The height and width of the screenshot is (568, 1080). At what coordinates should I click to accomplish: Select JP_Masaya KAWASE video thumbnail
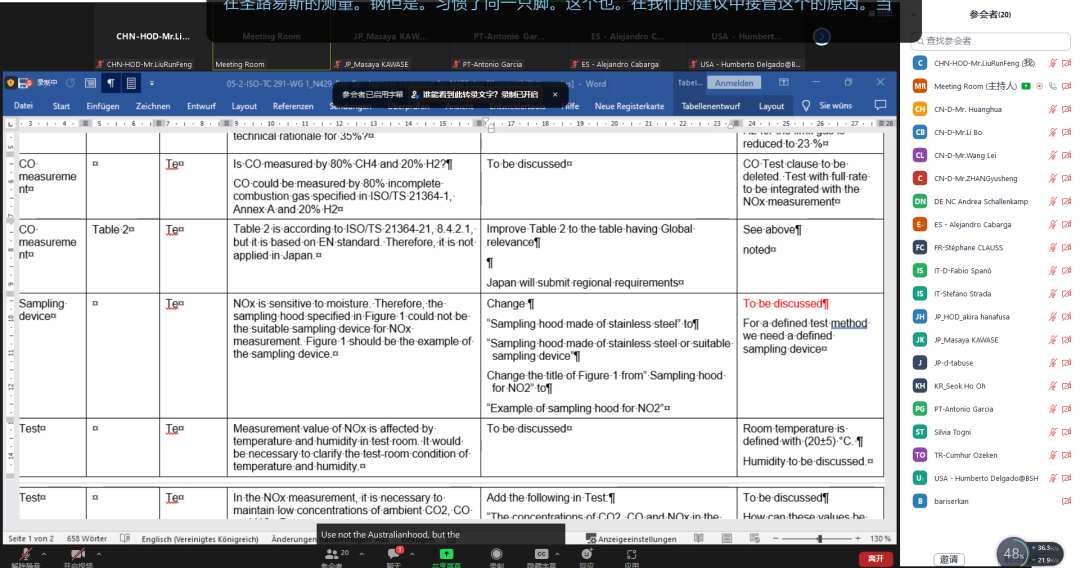pos(391,36)
